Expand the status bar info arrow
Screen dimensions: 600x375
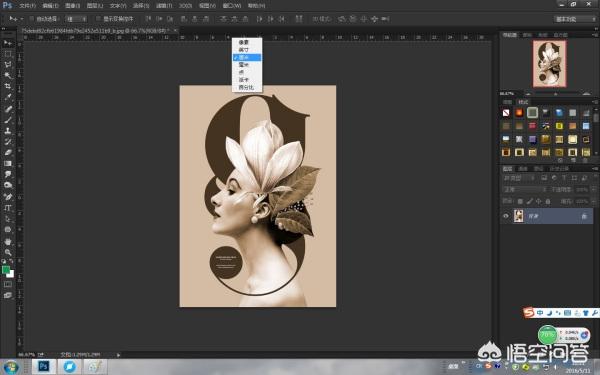118,355
